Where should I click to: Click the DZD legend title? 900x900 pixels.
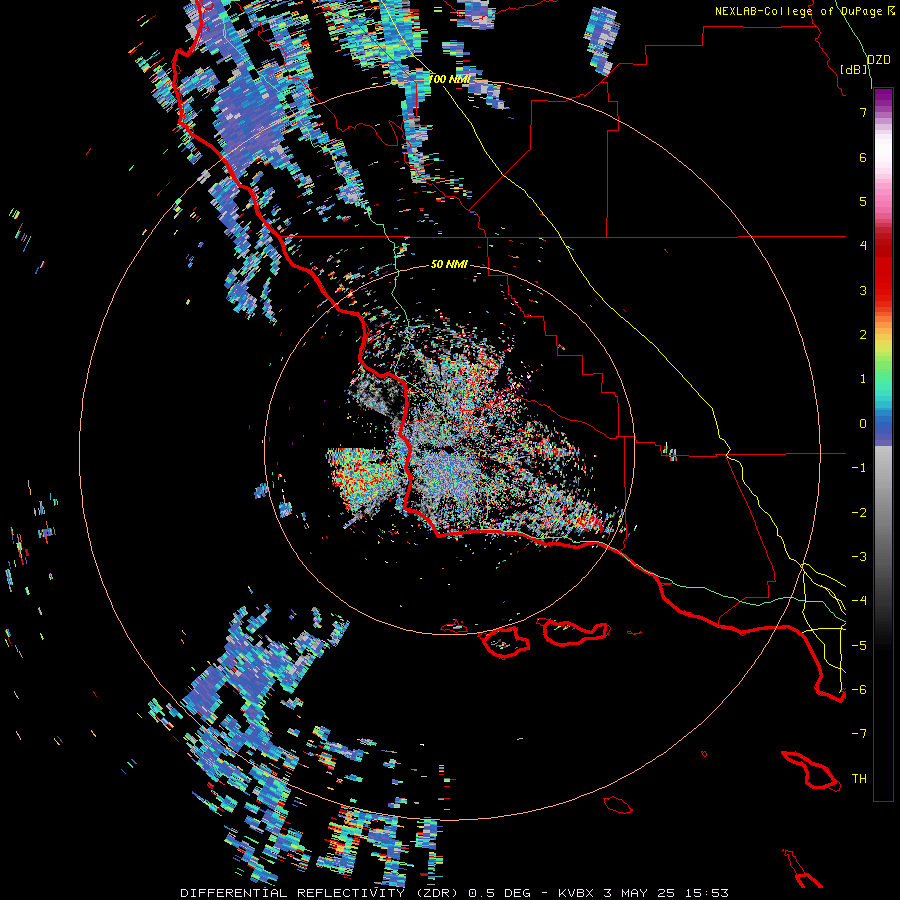878,60
